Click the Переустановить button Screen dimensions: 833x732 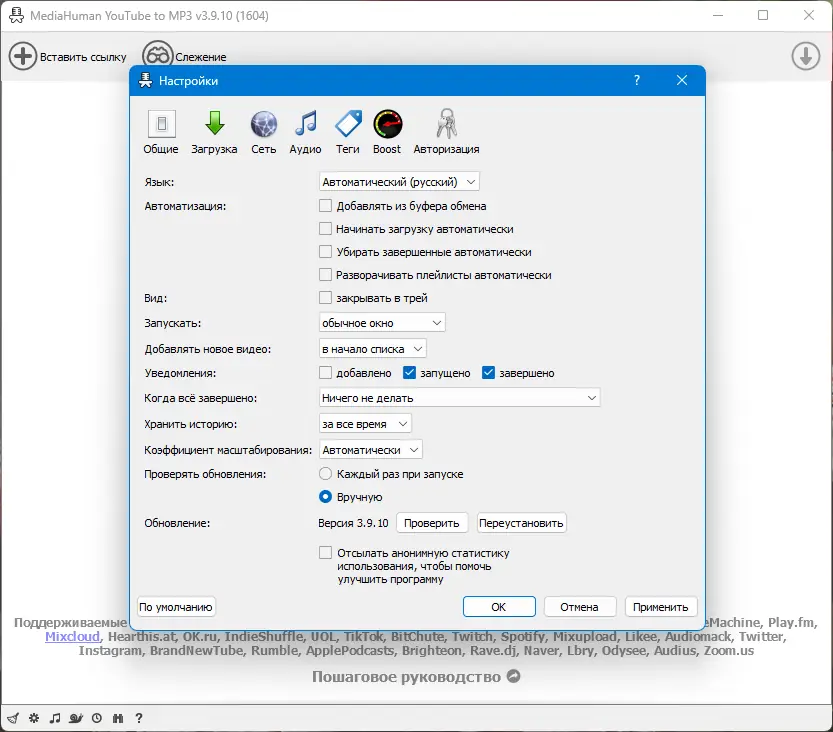pos(521,523)
